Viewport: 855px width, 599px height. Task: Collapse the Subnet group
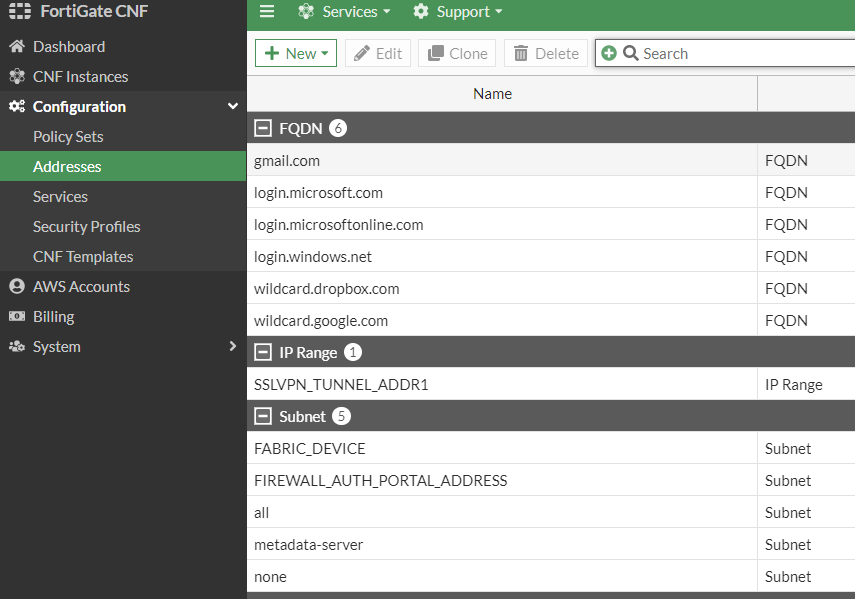click(x=263, y=416)
